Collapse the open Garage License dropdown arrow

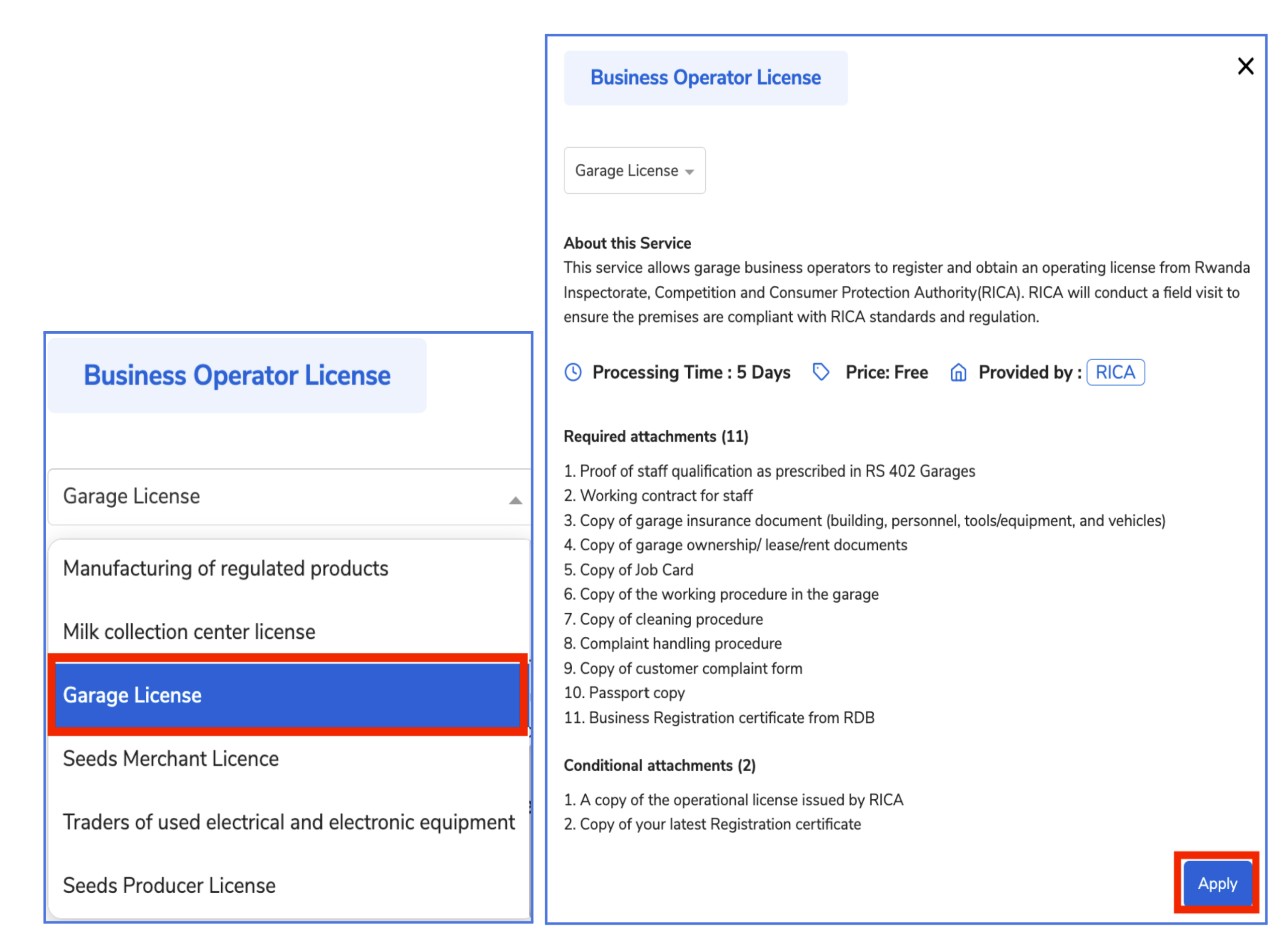point(515,501)
